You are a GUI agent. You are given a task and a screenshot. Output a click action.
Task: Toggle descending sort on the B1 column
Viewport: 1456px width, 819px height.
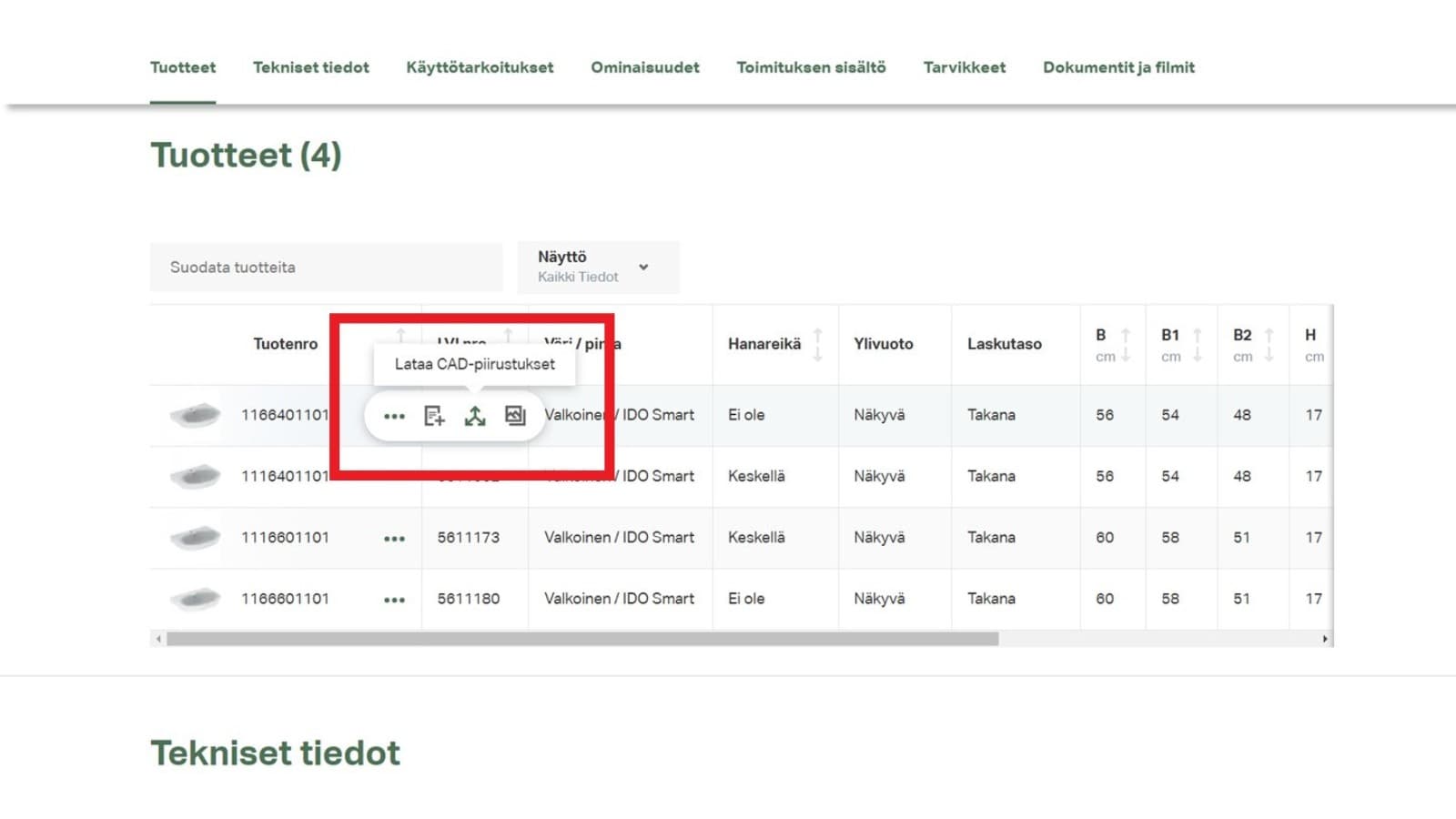1198,357
